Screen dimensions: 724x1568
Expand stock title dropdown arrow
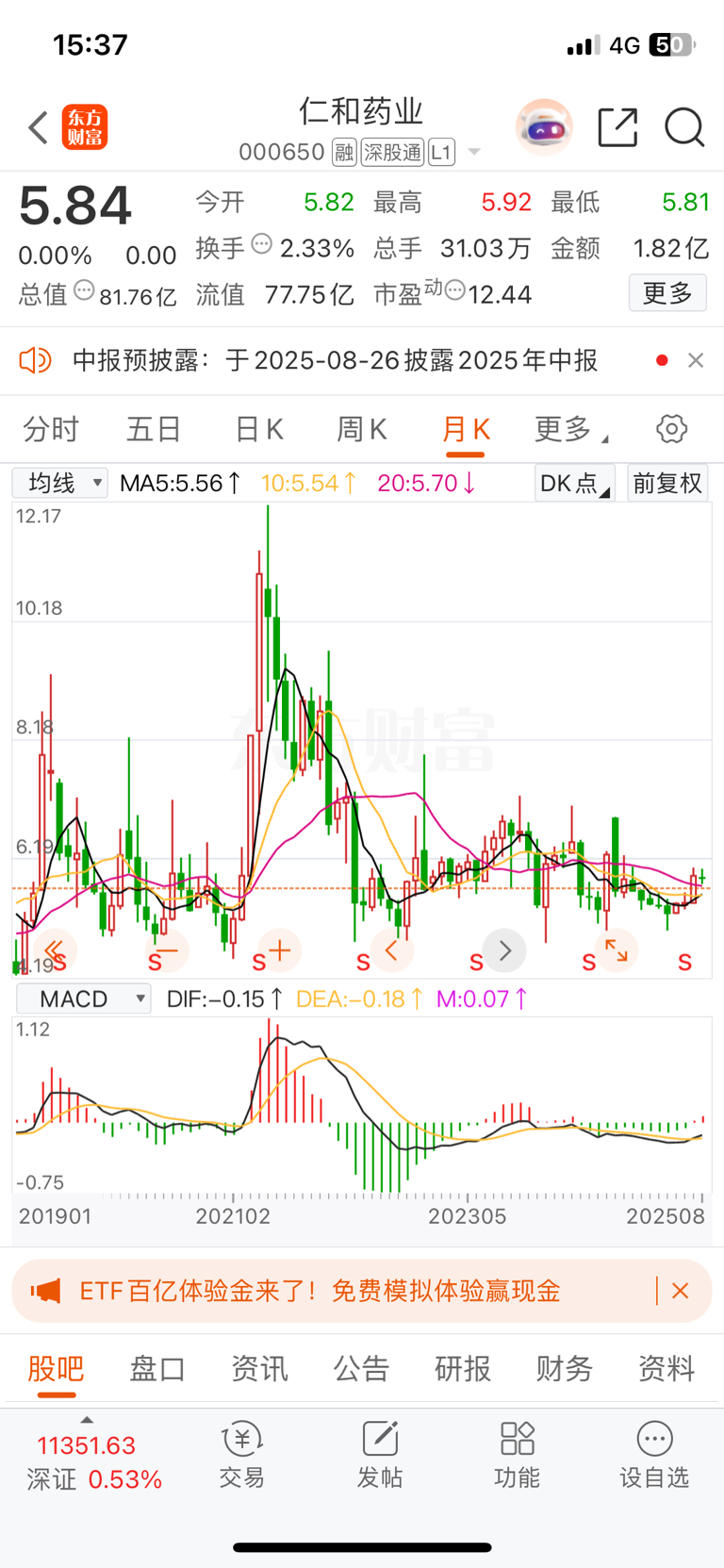point(474,152)
